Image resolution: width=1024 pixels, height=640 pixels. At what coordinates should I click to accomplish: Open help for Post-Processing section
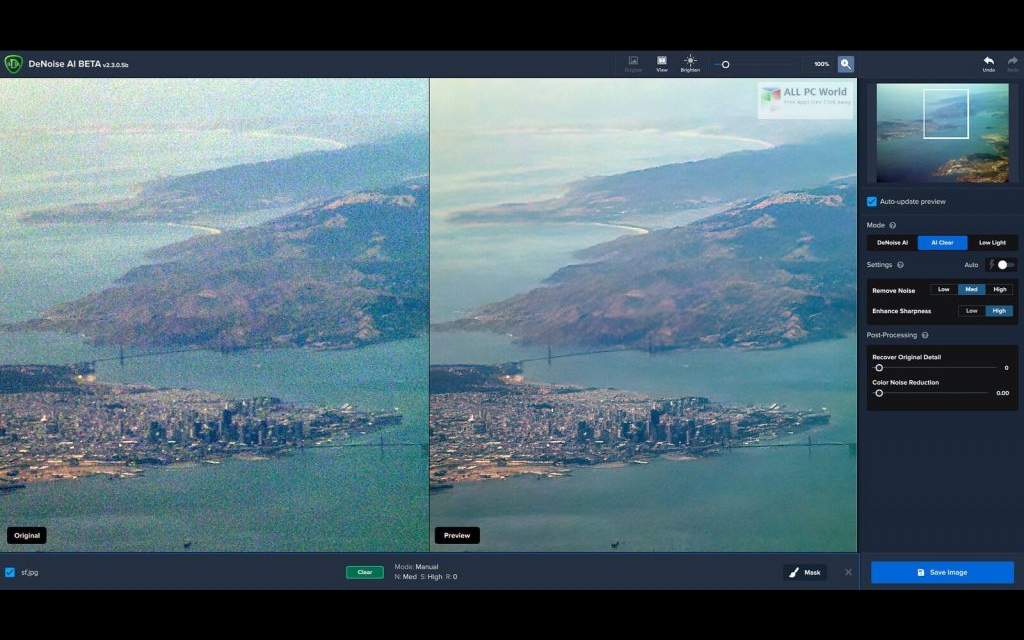click(x=925, y=335)
